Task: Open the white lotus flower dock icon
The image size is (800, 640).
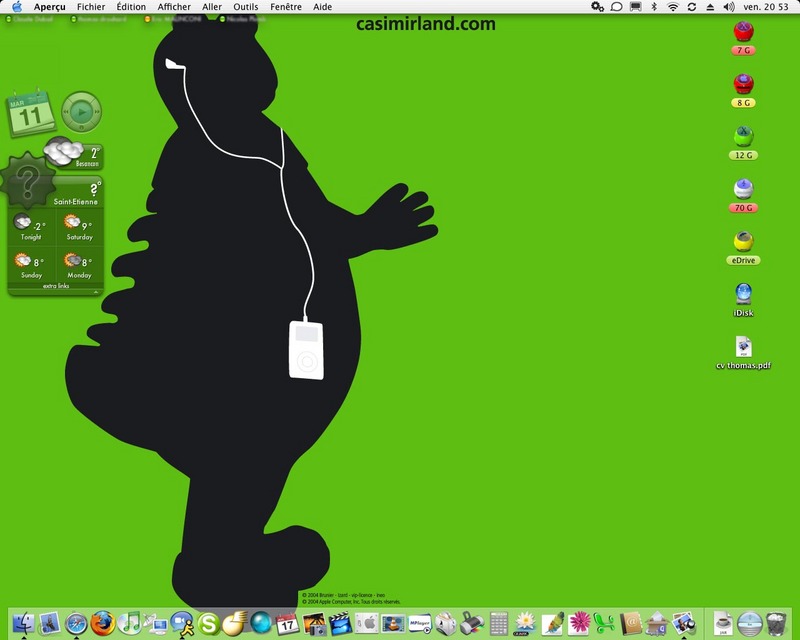Action: click(525, 624)
